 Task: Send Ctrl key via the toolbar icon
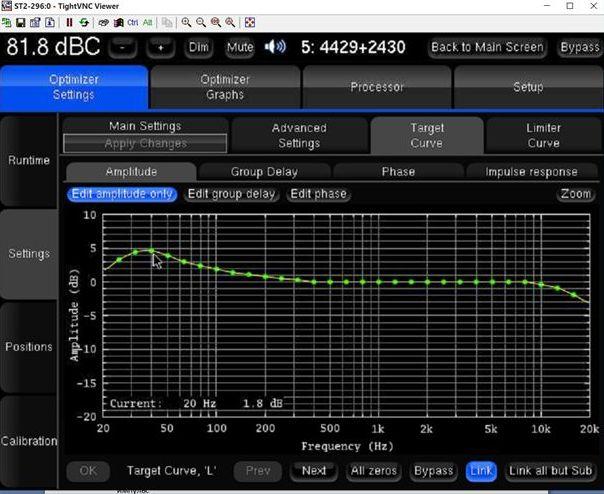(131, 22)
